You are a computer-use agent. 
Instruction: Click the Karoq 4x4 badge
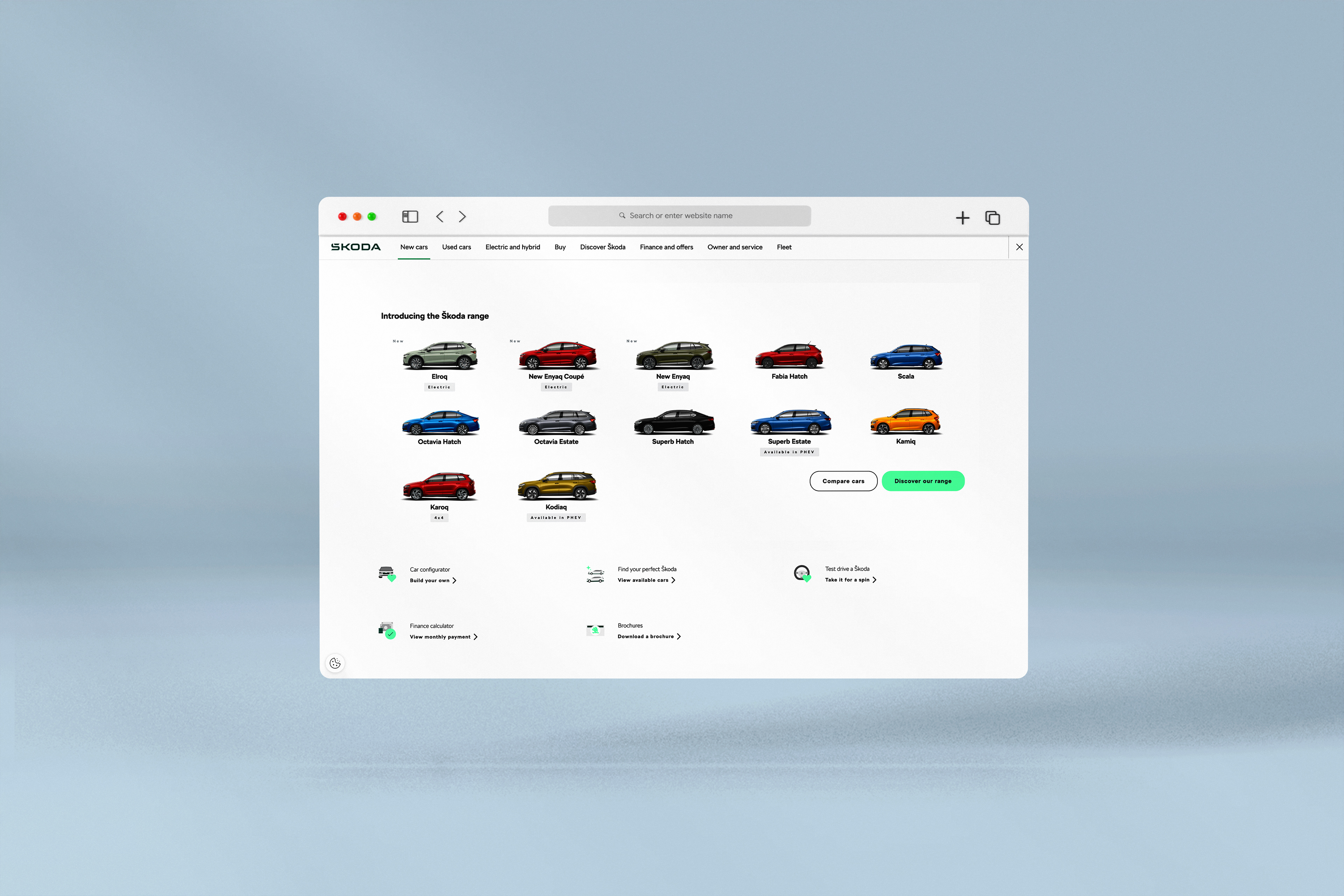click(439, 518)
